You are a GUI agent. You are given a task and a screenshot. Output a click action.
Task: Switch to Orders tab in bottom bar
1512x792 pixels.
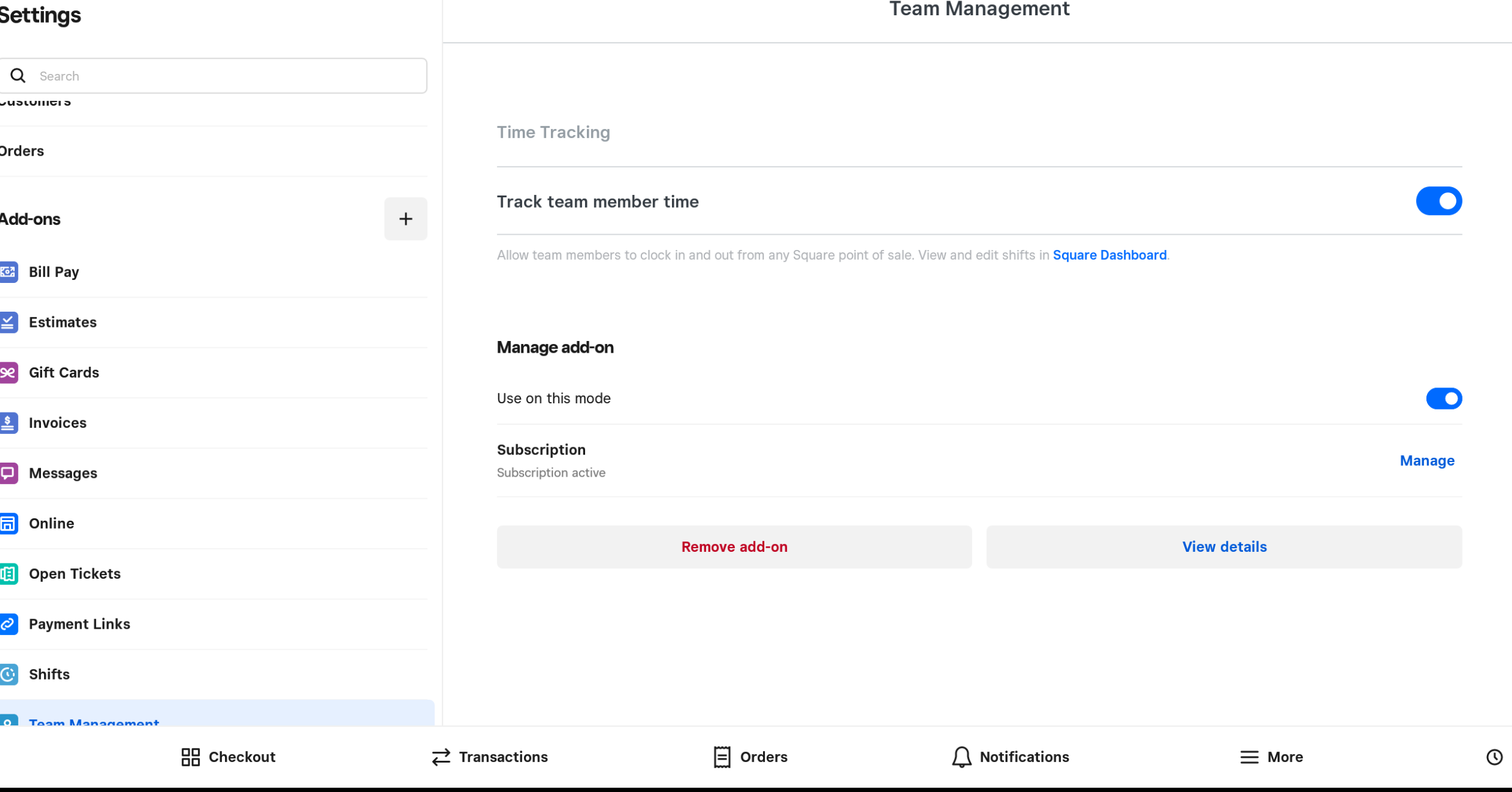click(750, 757)
